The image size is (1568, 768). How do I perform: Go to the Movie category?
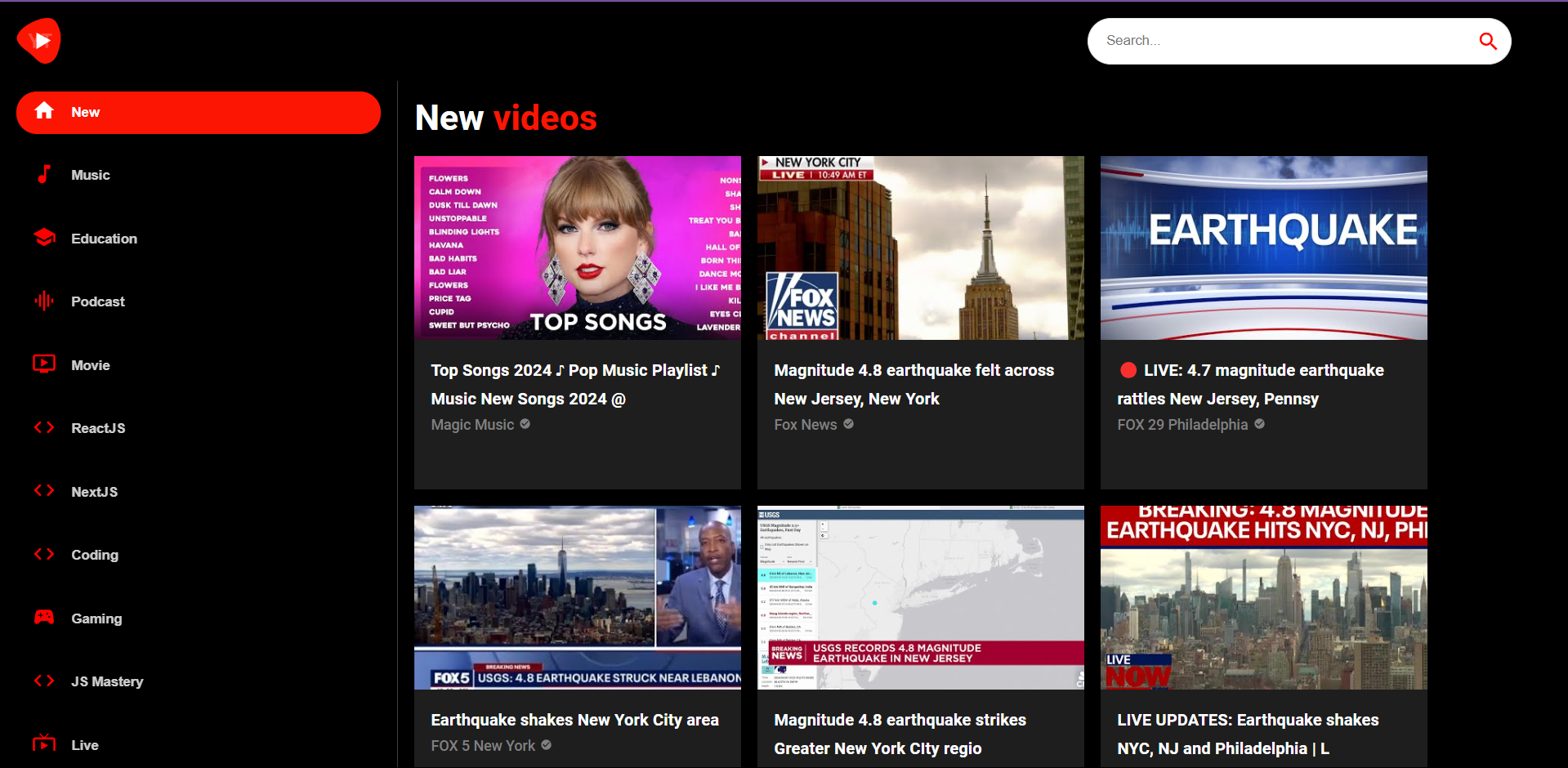(x=199, y=365)
